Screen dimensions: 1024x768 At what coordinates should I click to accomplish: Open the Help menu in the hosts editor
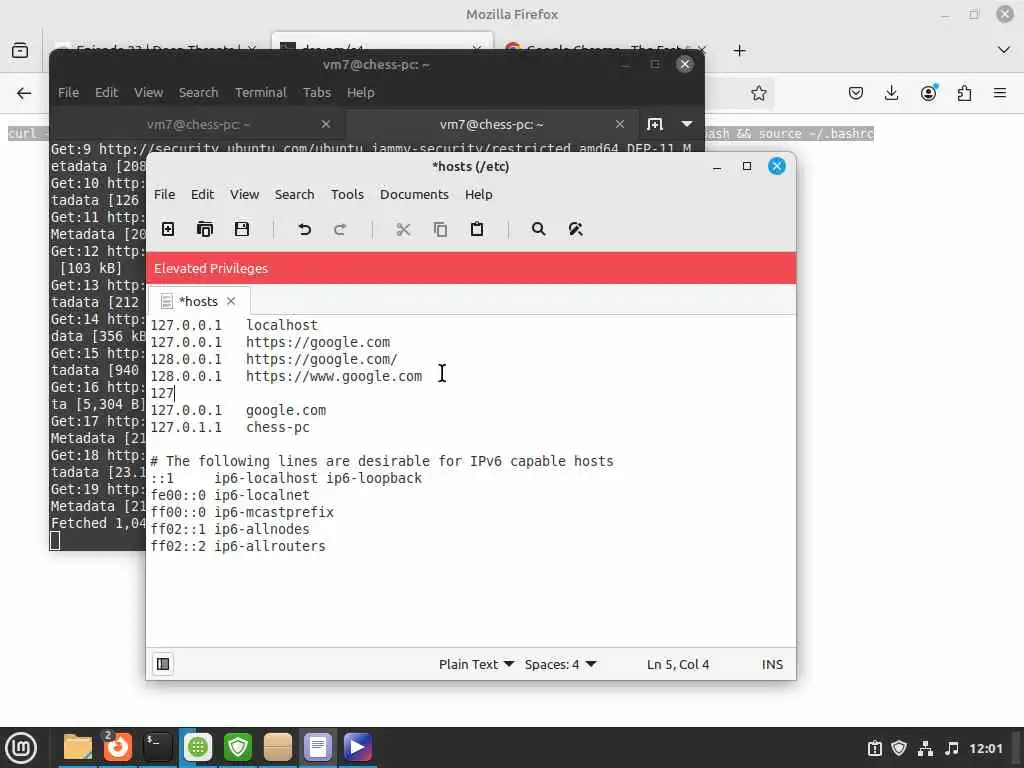point(478,195)
